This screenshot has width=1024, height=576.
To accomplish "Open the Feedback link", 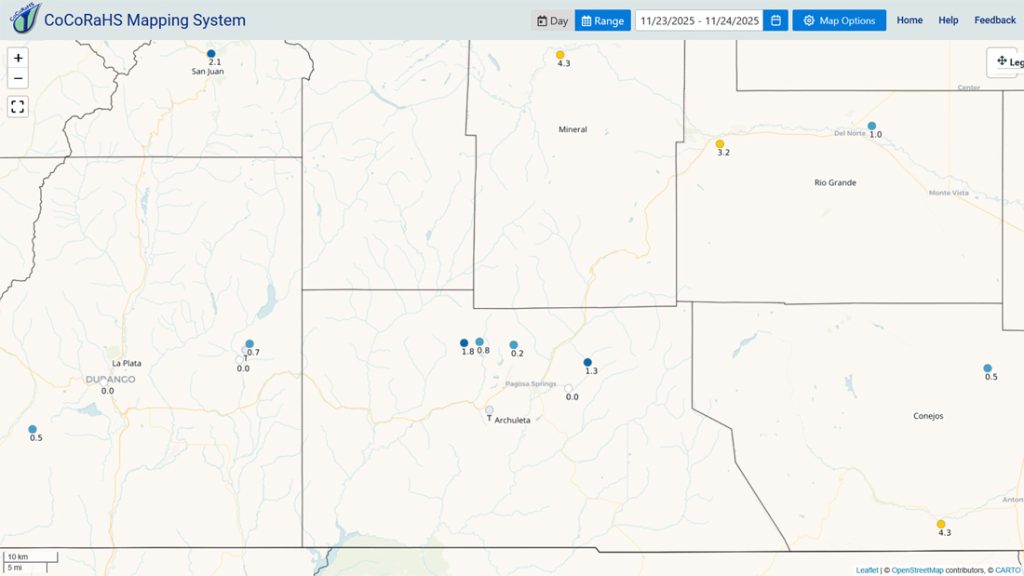I will 995,20.
